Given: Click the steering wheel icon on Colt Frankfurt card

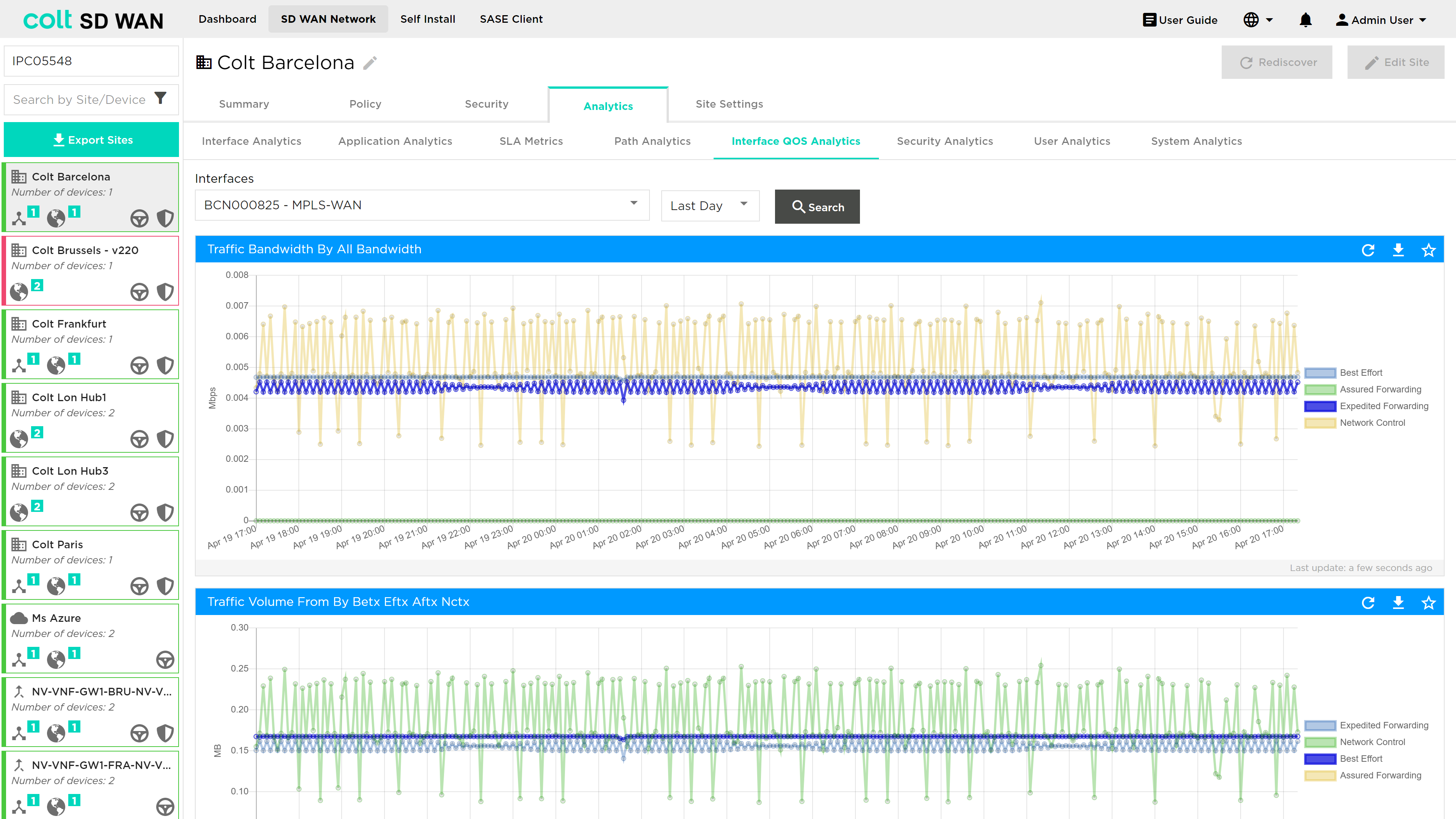Looking at the screenshot, I should click(139, 365).
